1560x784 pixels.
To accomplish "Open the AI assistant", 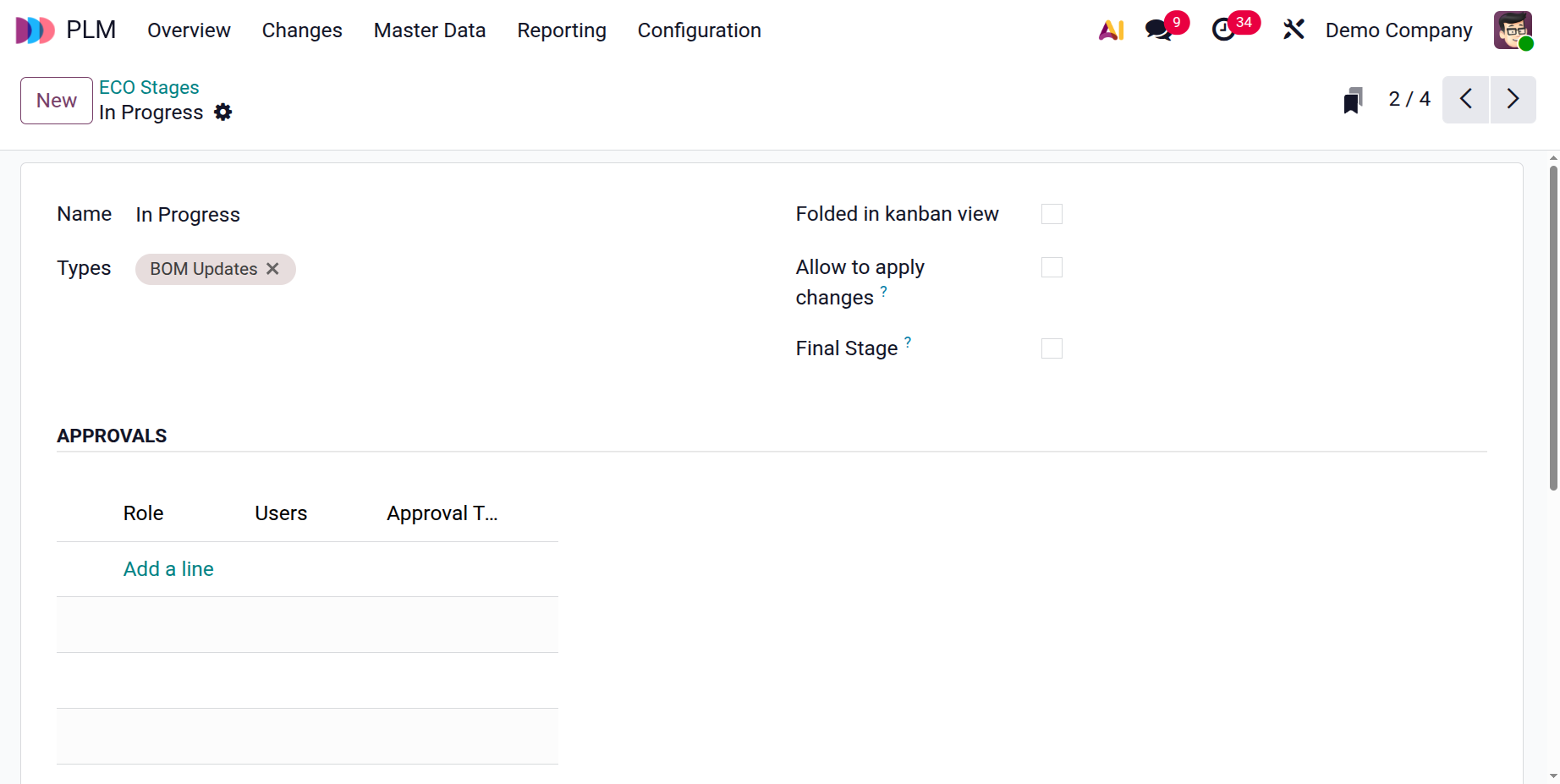I will pyautogui.click(x=1111, y=30).
